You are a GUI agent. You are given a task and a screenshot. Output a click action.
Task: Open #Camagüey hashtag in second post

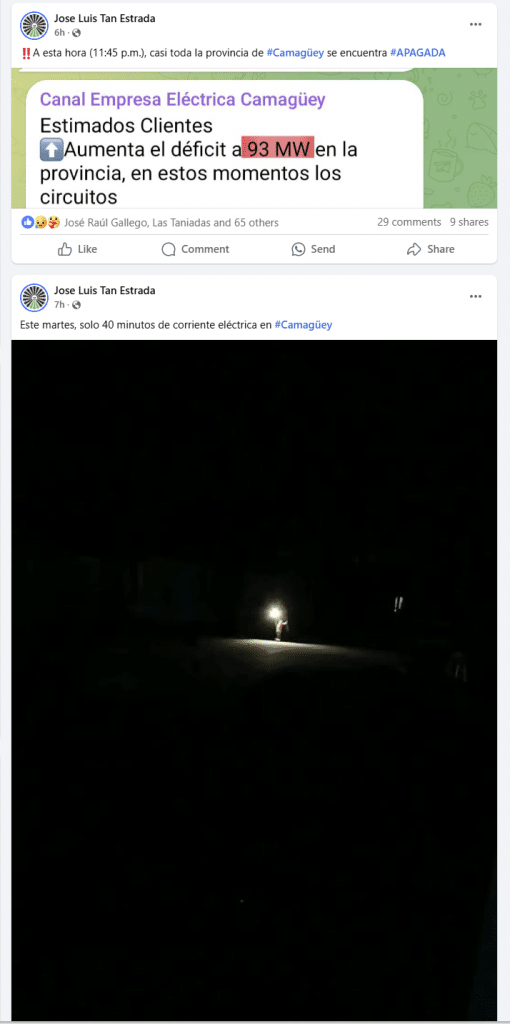pyautogui.click(x=303, y=325)
